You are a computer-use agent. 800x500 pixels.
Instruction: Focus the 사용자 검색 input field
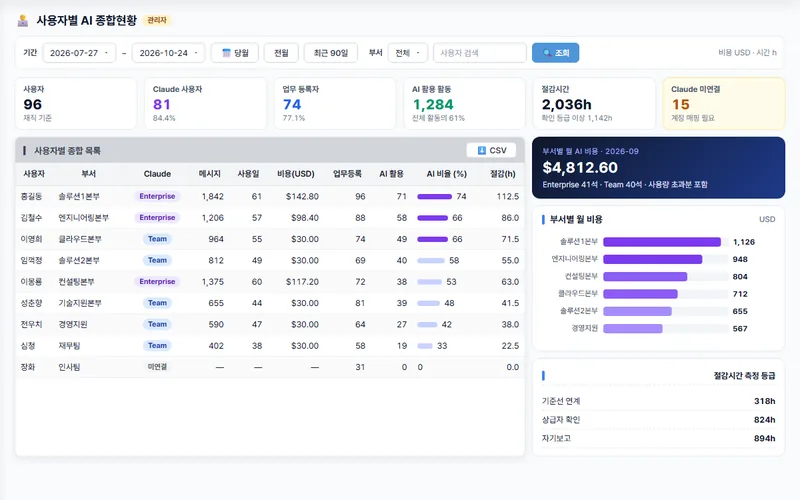tap(480, 53)
